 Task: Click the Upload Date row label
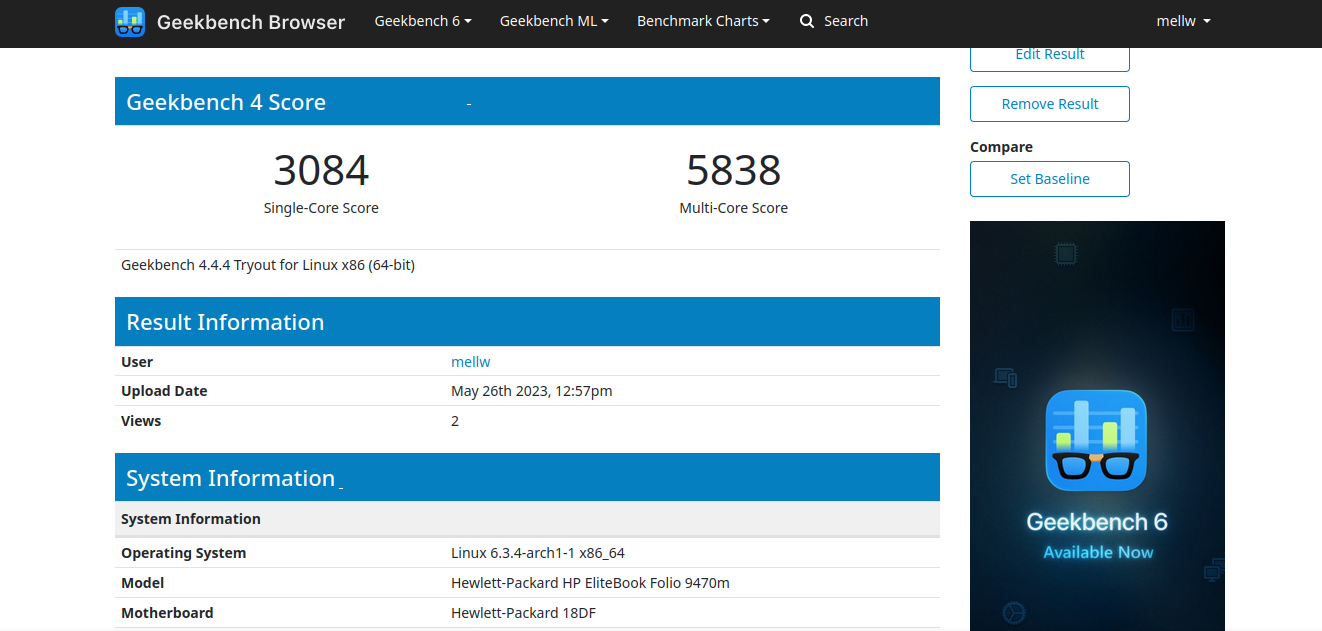164,391
